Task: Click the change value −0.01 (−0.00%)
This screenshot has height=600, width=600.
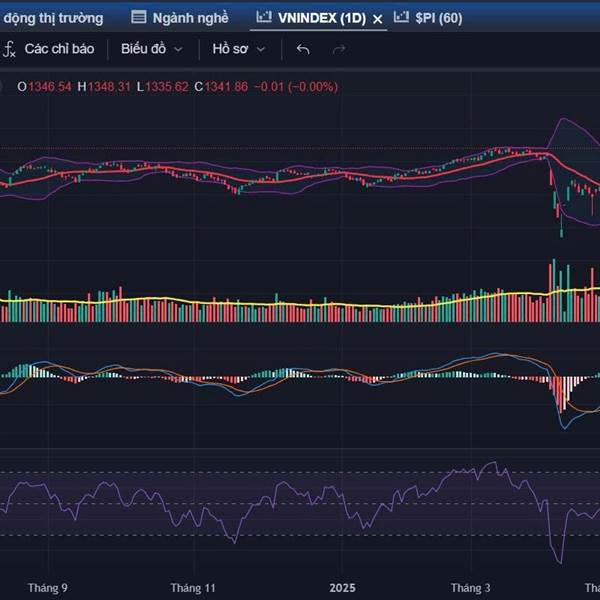Action: [x=296, y=87]
